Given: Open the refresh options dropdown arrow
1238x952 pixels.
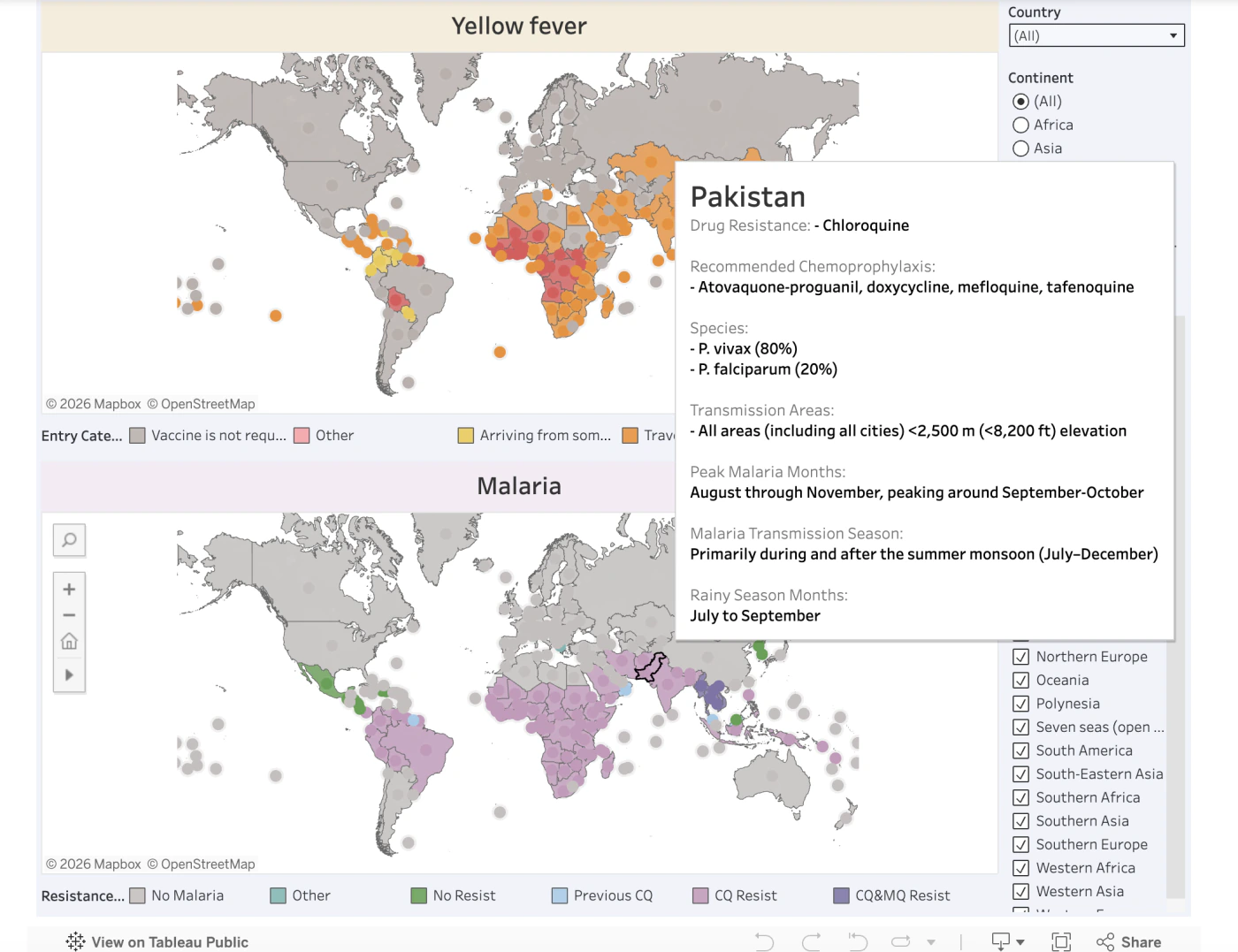Looking at the screenshot, I should pyautogui.click(x=931, y=942).
